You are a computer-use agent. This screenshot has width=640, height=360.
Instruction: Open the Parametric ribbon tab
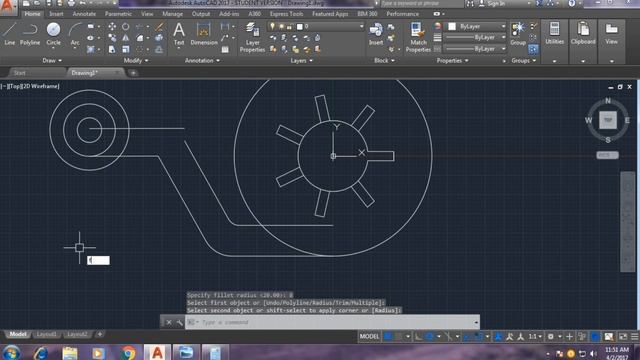point(118,14)
